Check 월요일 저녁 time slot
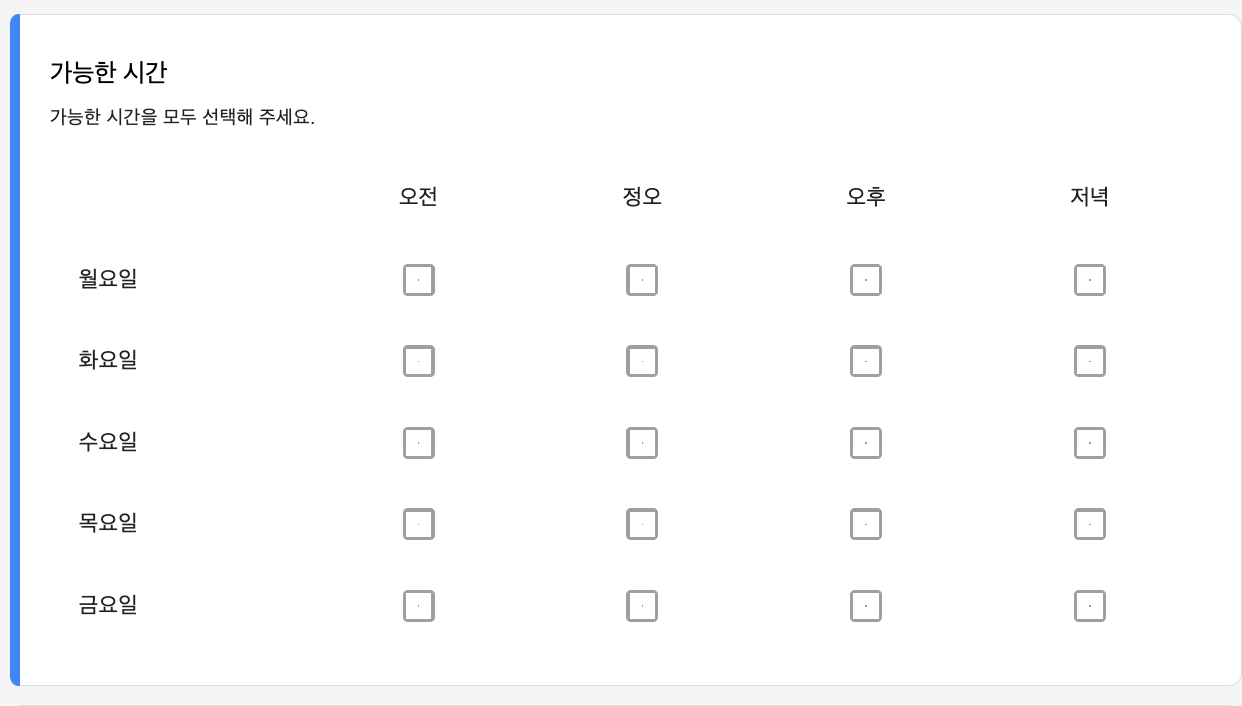1242x706 pixels. pos(1090,280)
